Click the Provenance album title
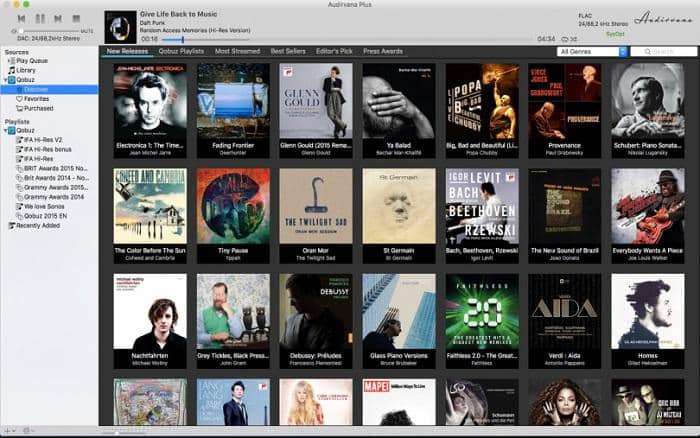The height and width of the screenshot is (438, 700). (x=564, y=146)
